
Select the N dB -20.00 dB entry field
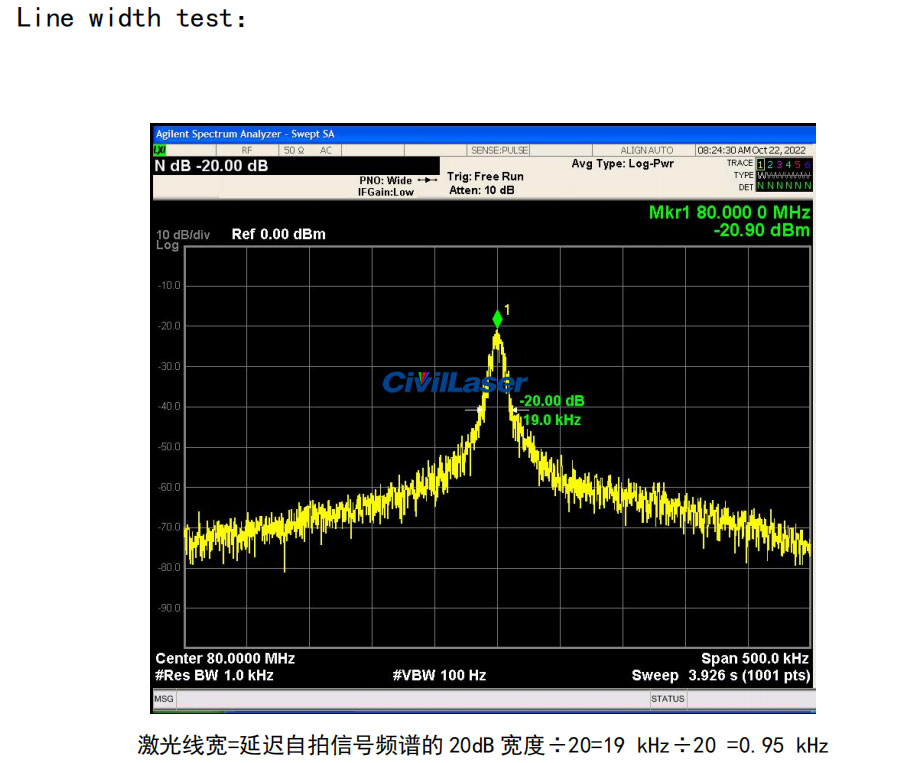coord(296,166)
